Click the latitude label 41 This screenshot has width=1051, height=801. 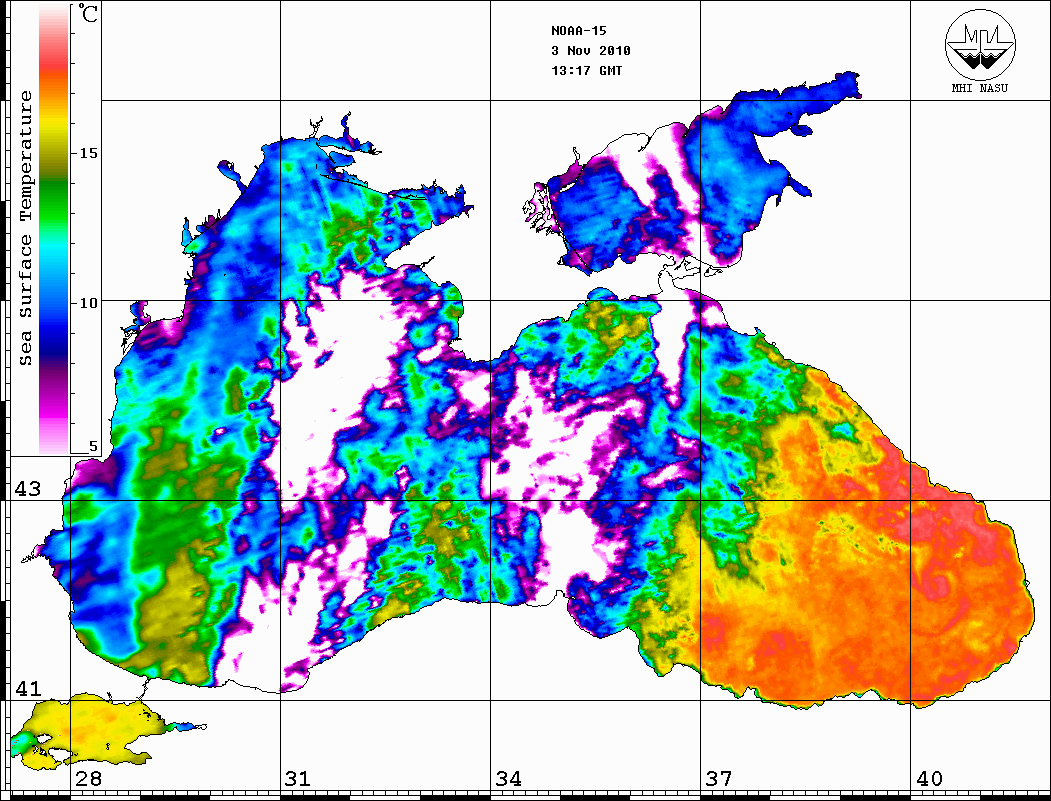(x=28, y=688)
